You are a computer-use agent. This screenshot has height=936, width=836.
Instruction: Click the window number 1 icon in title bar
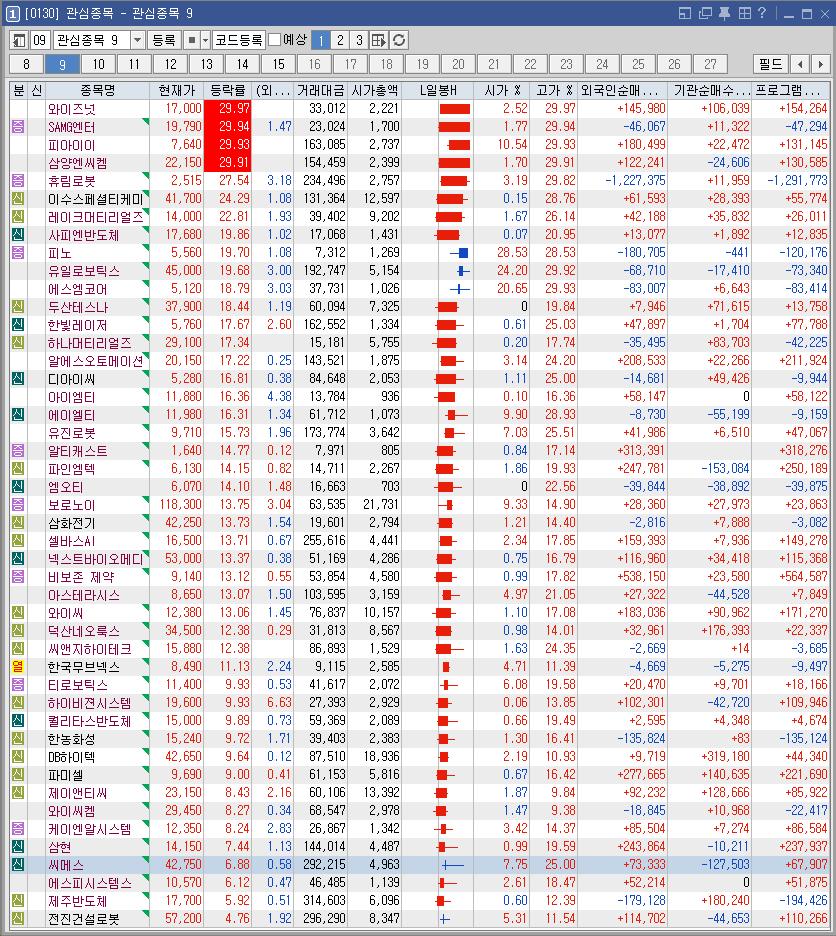12,13
